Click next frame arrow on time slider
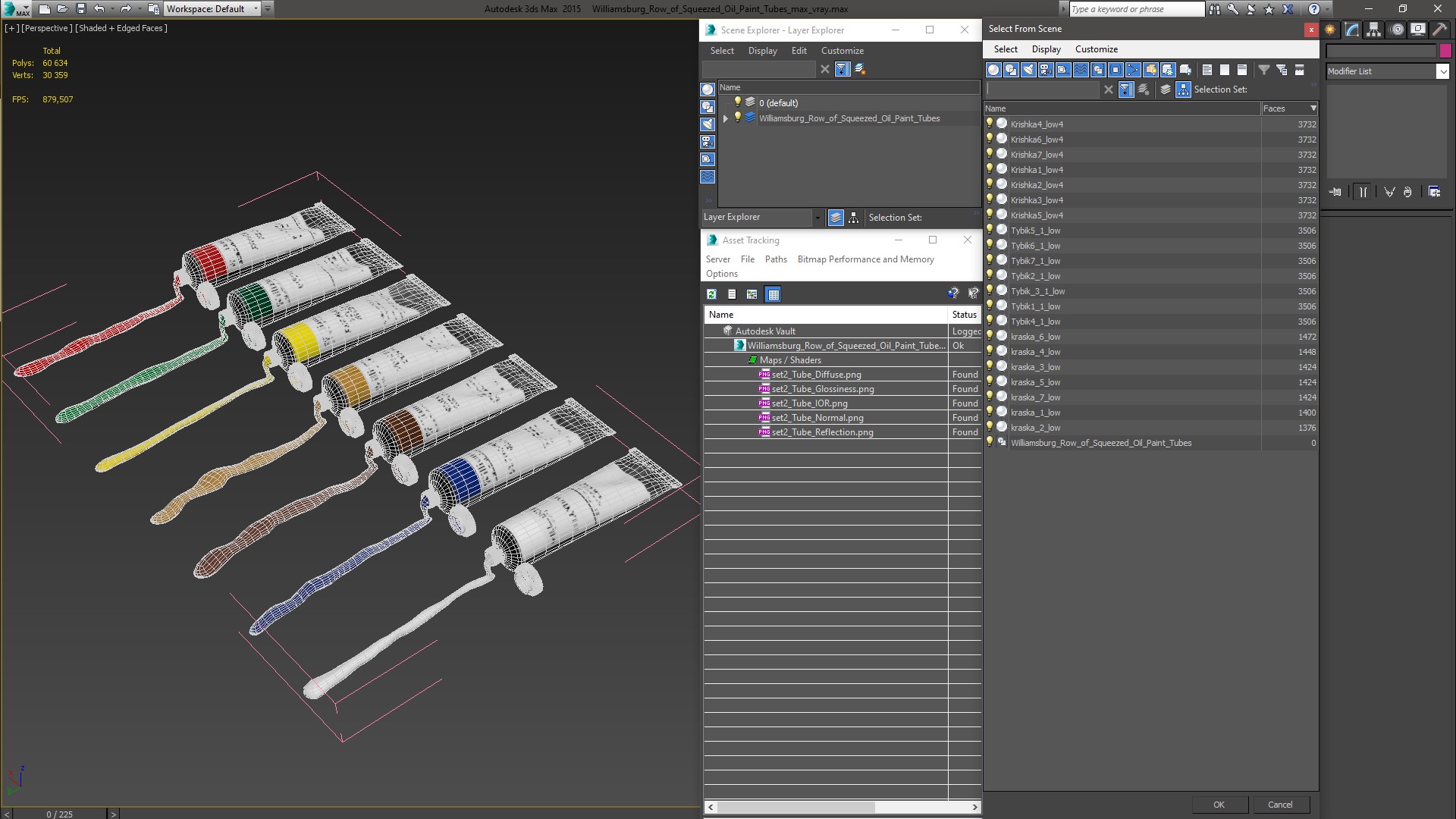 113,814
